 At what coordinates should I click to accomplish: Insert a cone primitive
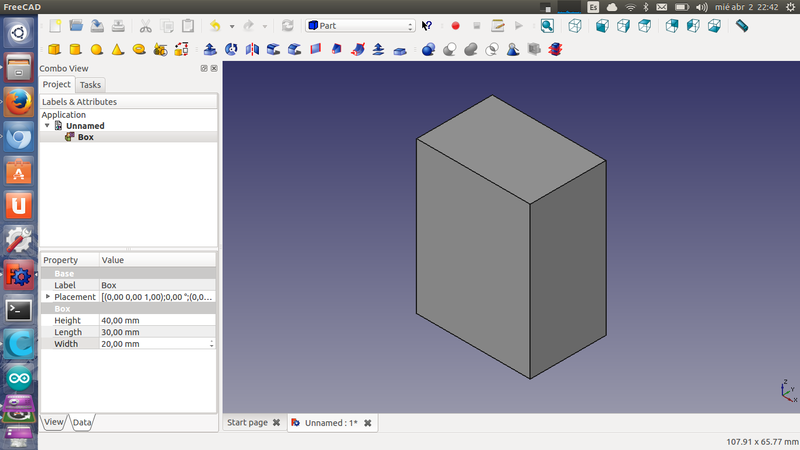point(118,48)
